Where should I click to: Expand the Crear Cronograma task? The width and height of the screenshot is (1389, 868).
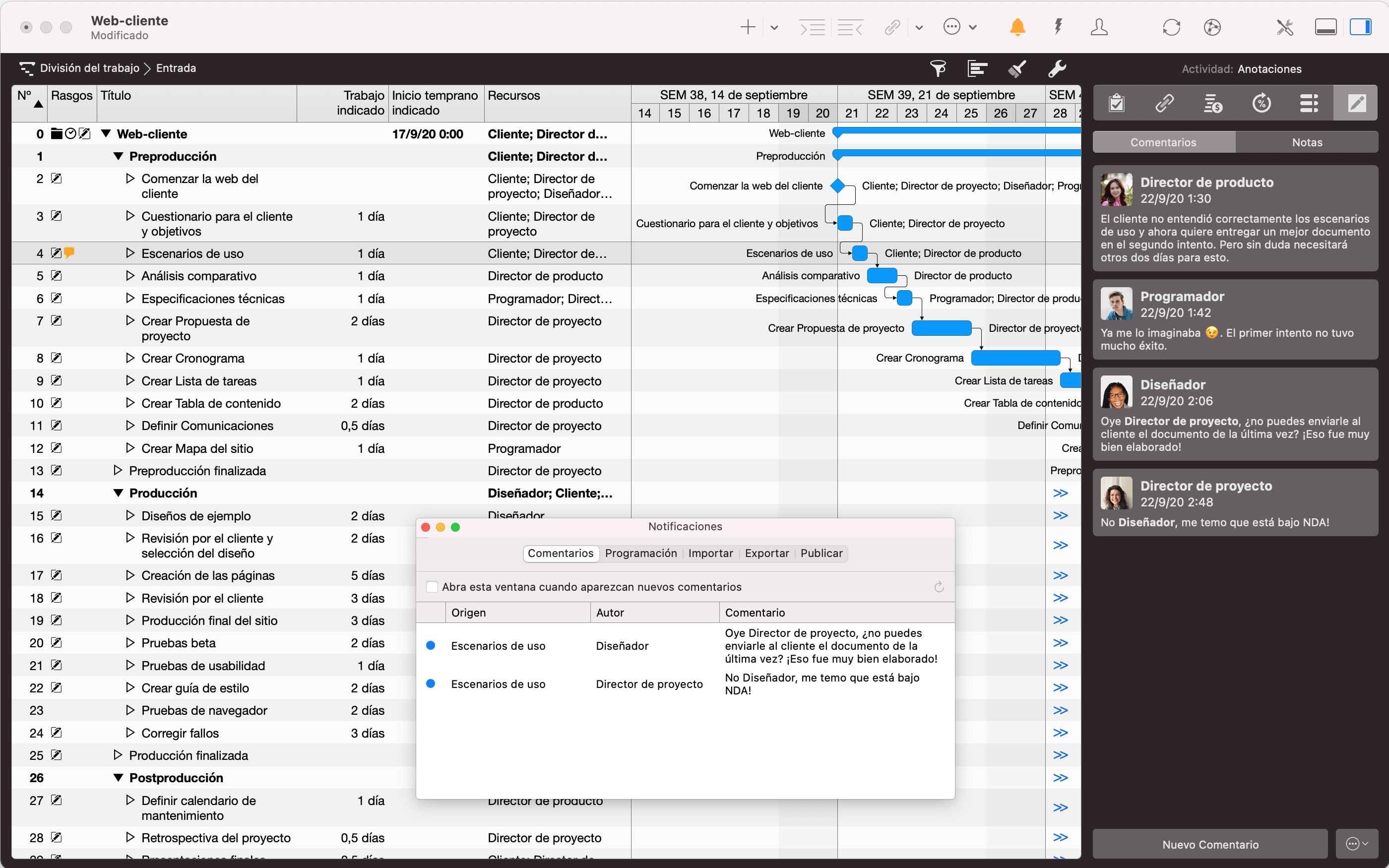point(130,358)
